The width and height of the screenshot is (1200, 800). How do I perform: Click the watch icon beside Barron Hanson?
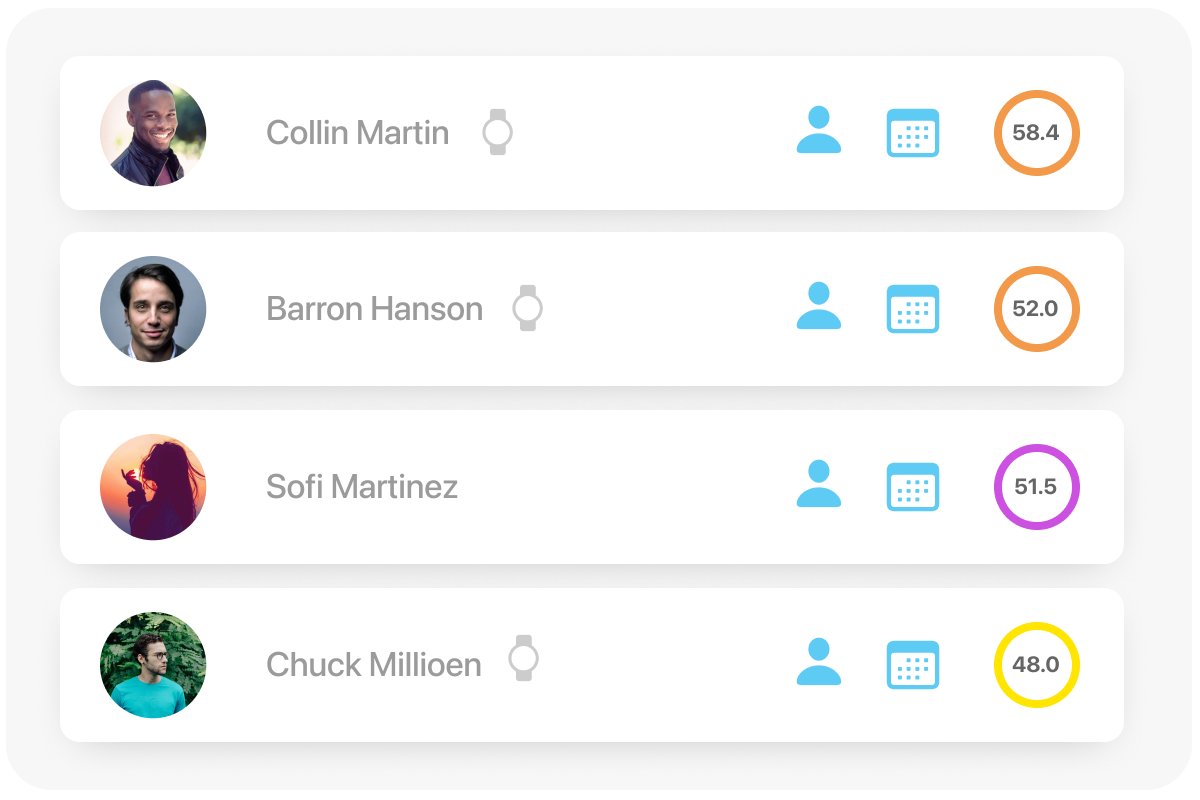point(527,308)
